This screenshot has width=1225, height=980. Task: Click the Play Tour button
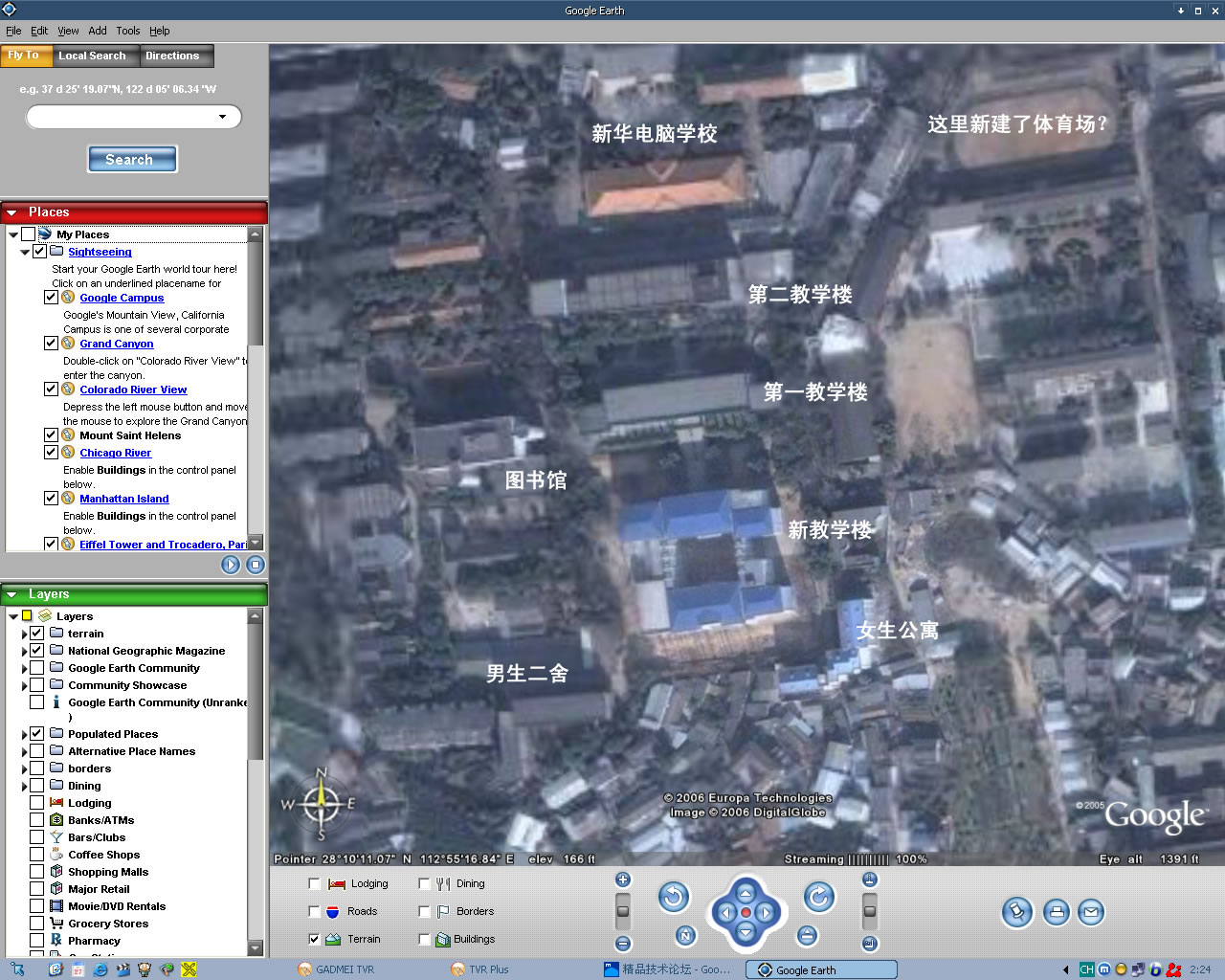231,565
